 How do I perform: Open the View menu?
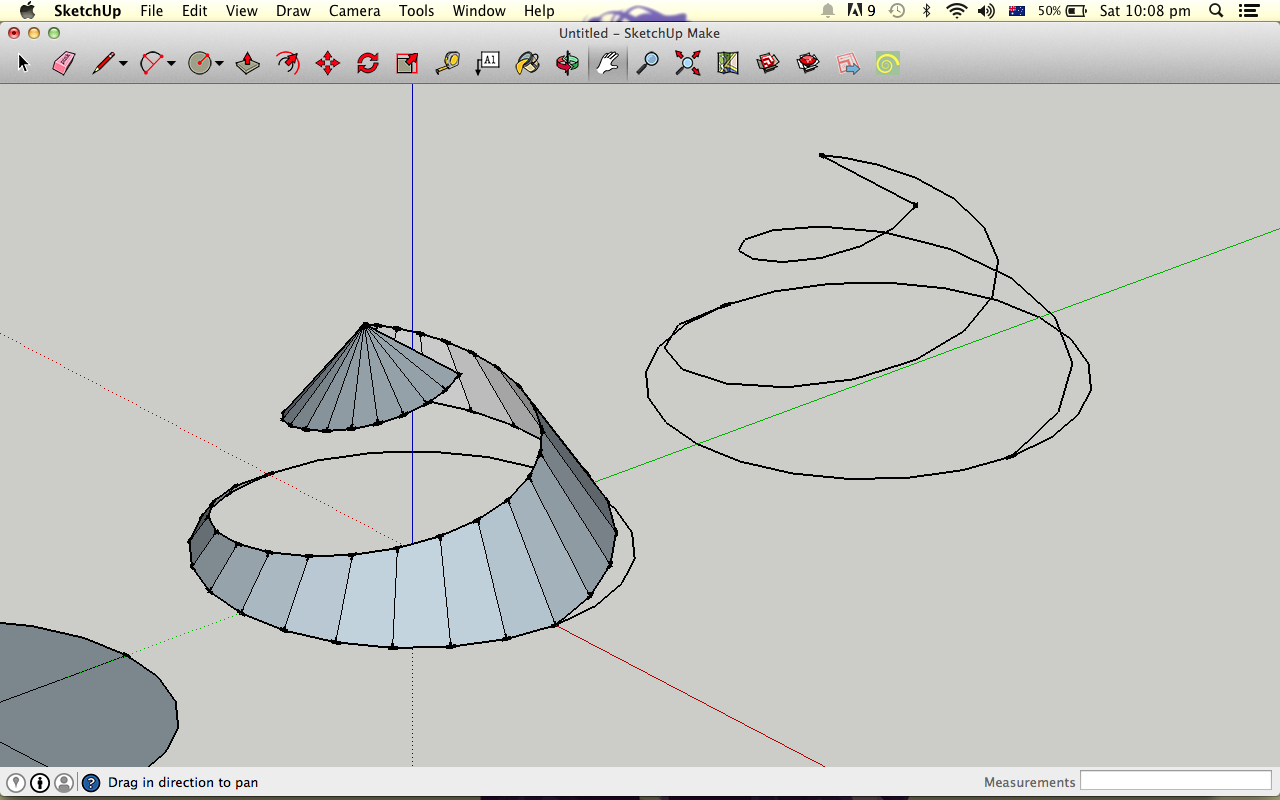(242, 11)
